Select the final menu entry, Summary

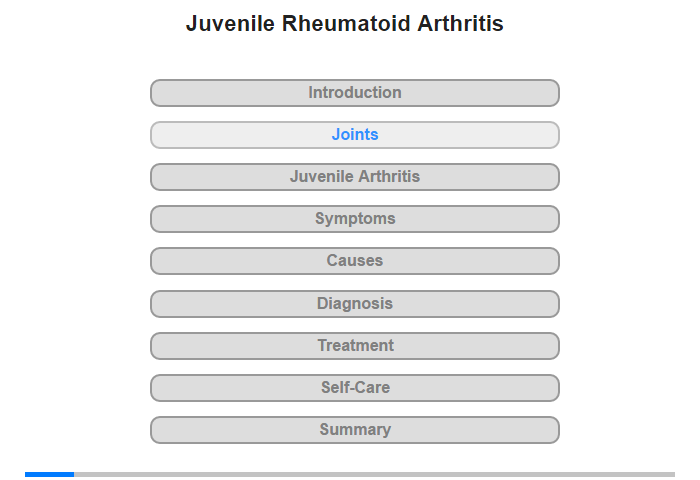click(354, 430)
